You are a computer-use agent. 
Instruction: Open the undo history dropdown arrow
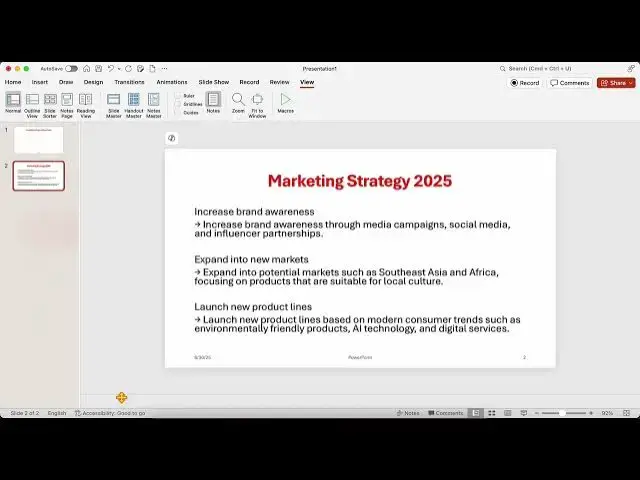coord(119,69)
